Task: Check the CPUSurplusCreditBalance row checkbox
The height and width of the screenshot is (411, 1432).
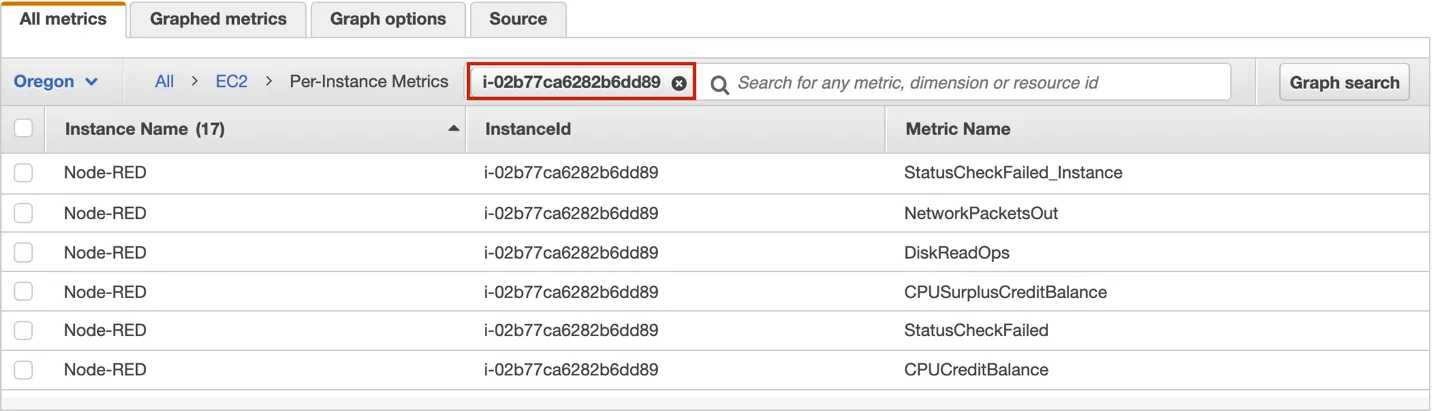Action: [x=23, y=292]
